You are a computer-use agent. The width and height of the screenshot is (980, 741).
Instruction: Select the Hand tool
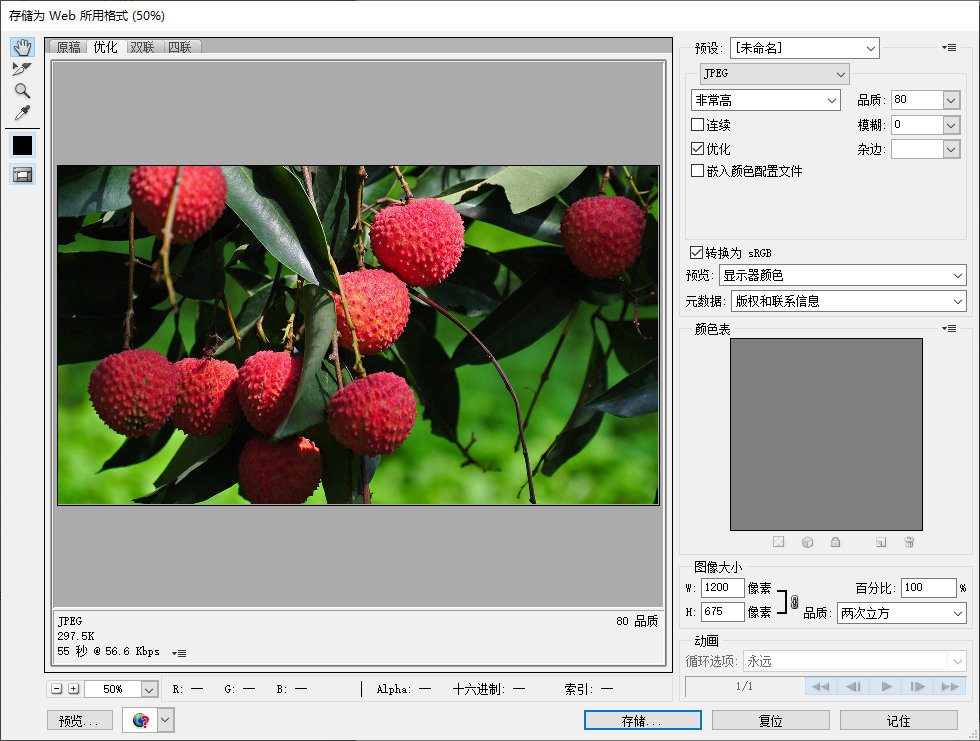(x=22, y=47)
